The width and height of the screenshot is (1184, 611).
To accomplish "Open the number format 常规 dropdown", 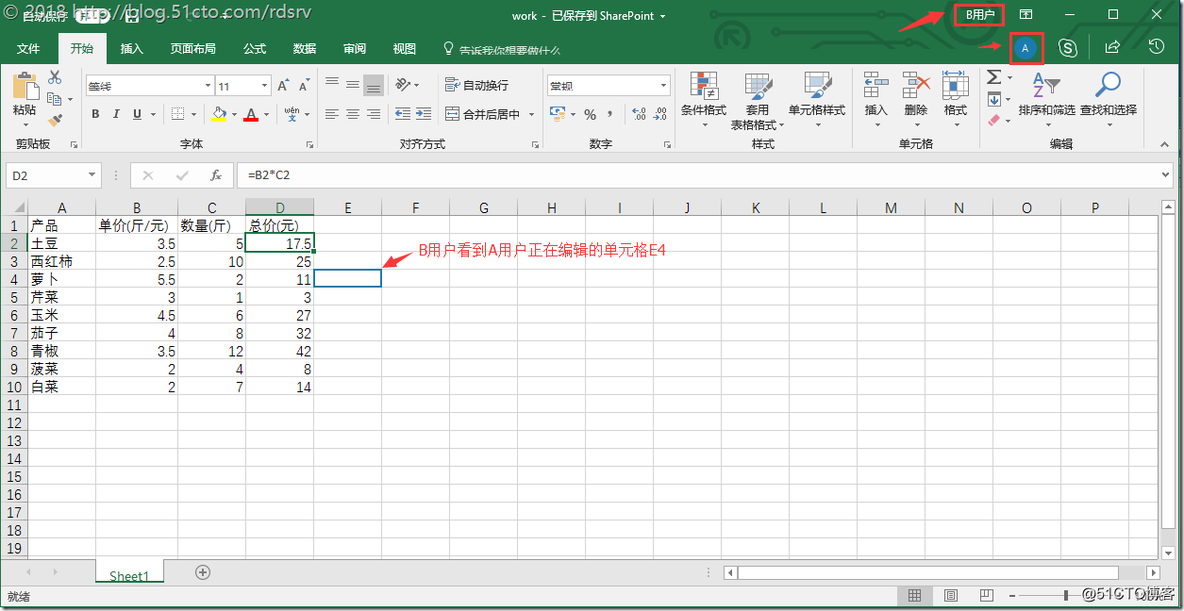I will click(x=664, y=85).
